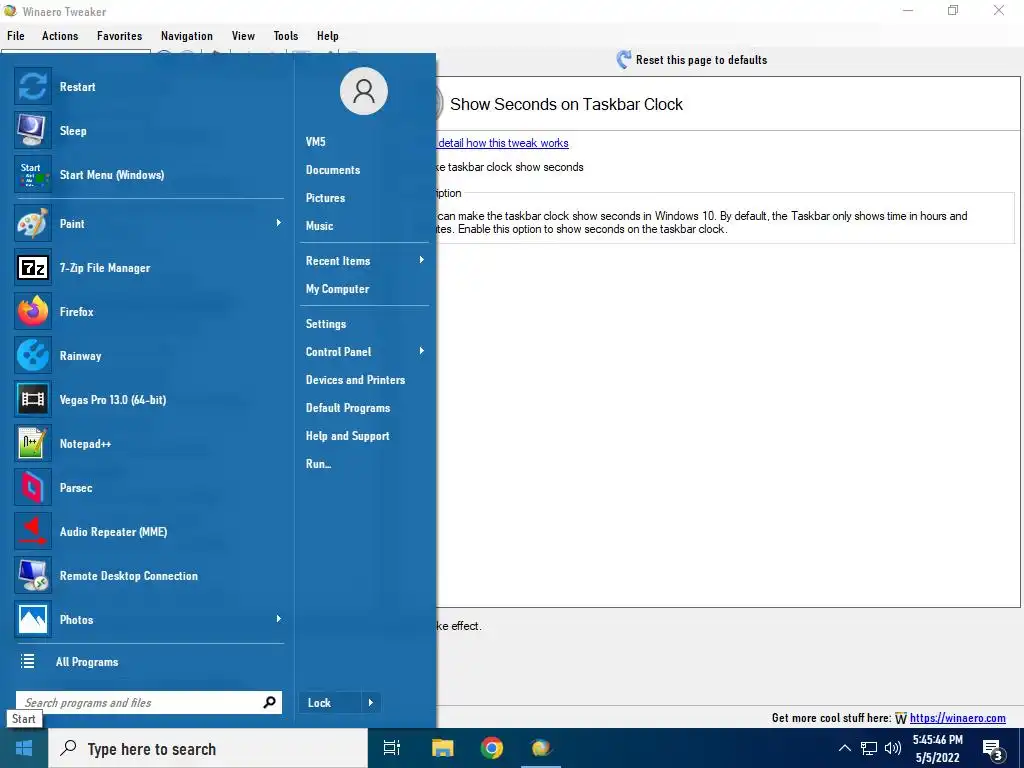Expand the Recent Items submenu arrow
Screen dimensions: 1024x768
[x=422, y=260]
